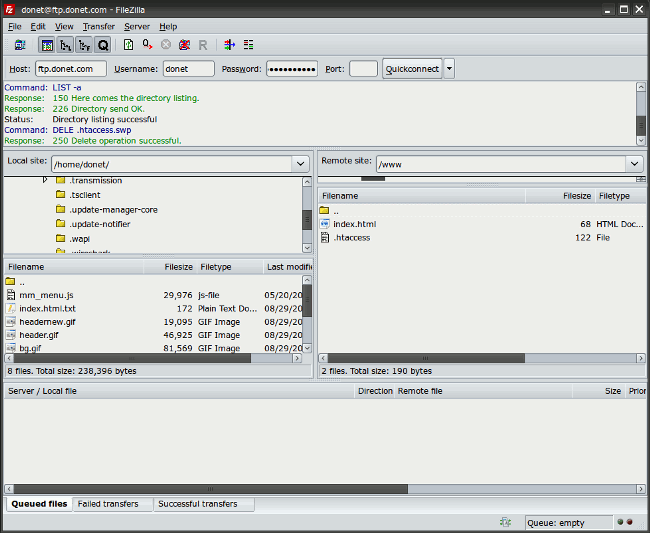
Task: Open the Edit menu
Action: (x=38, y=27)
